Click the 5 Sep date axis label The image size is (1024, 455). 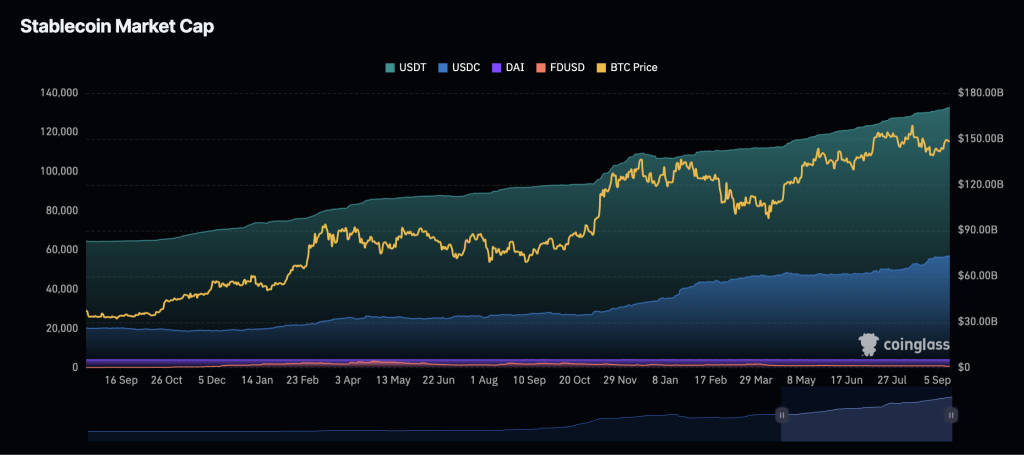pyautogui.click(x=938, y=380)
